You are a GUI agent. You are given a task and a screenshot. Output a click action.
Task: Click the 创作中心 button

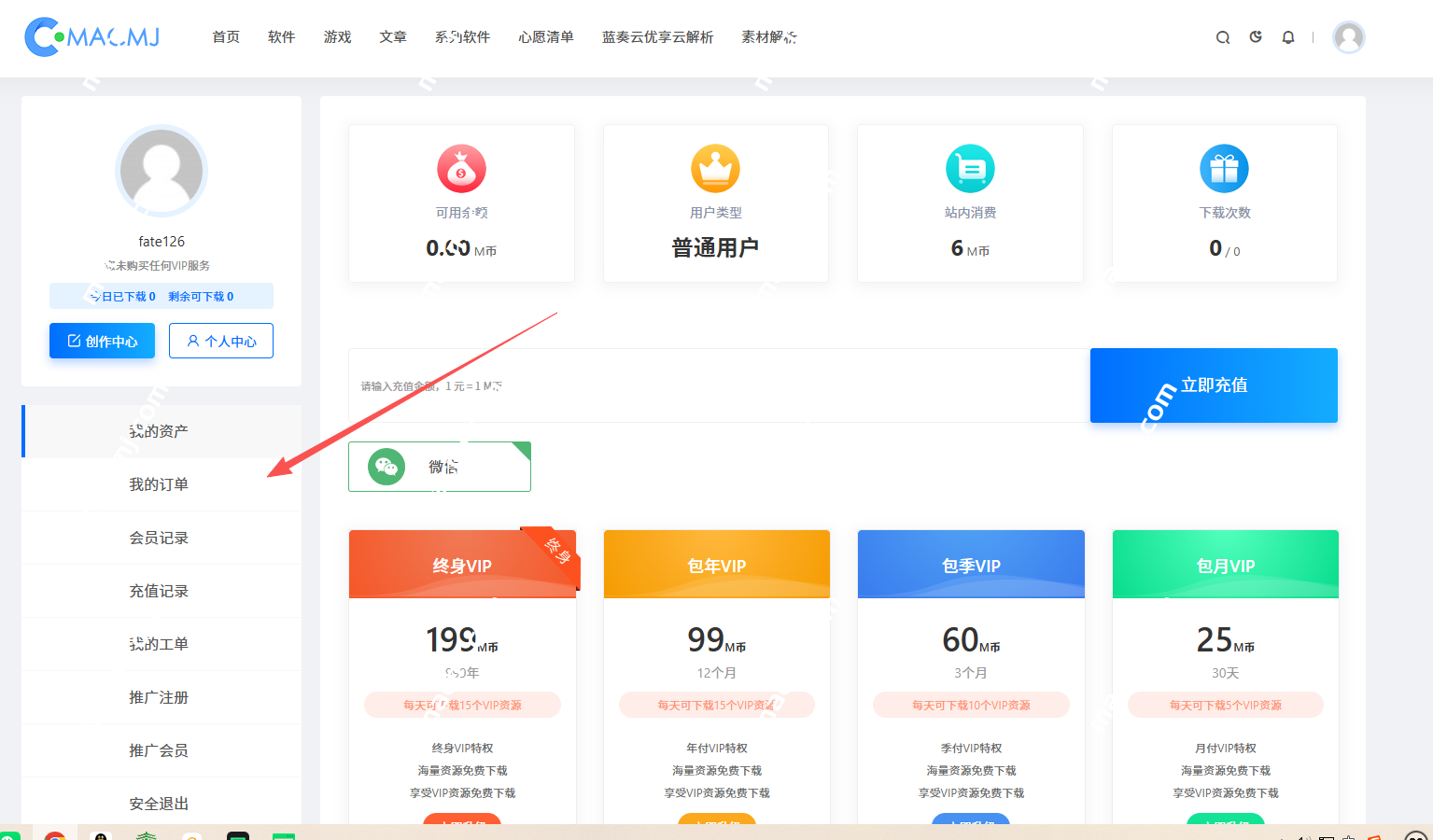click(x=102, y=340)
